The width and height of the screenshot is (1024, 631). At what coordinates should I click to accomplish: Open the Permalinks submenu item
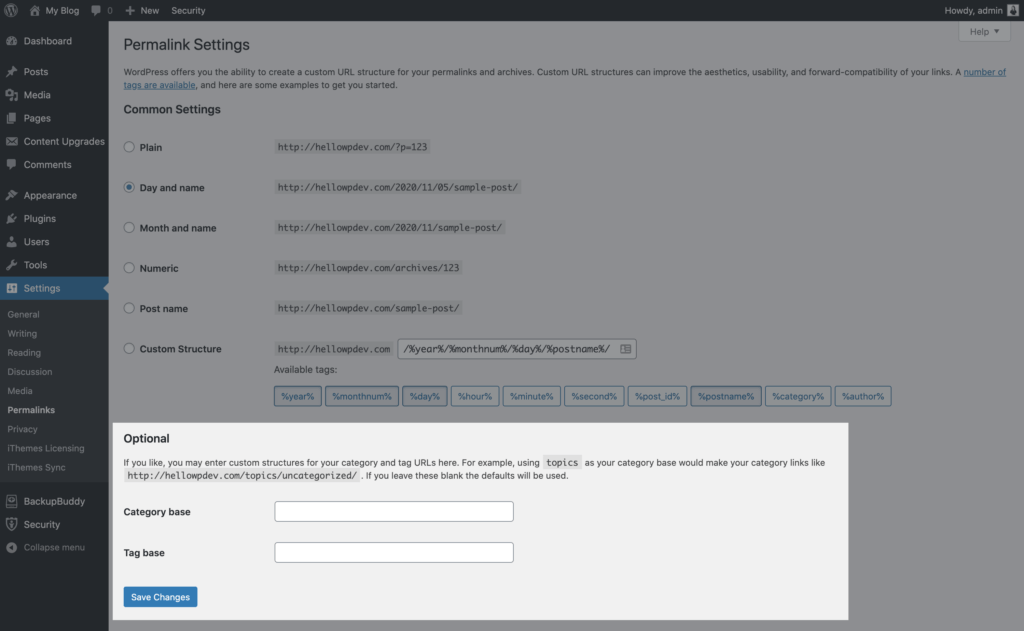coord(31,410)
